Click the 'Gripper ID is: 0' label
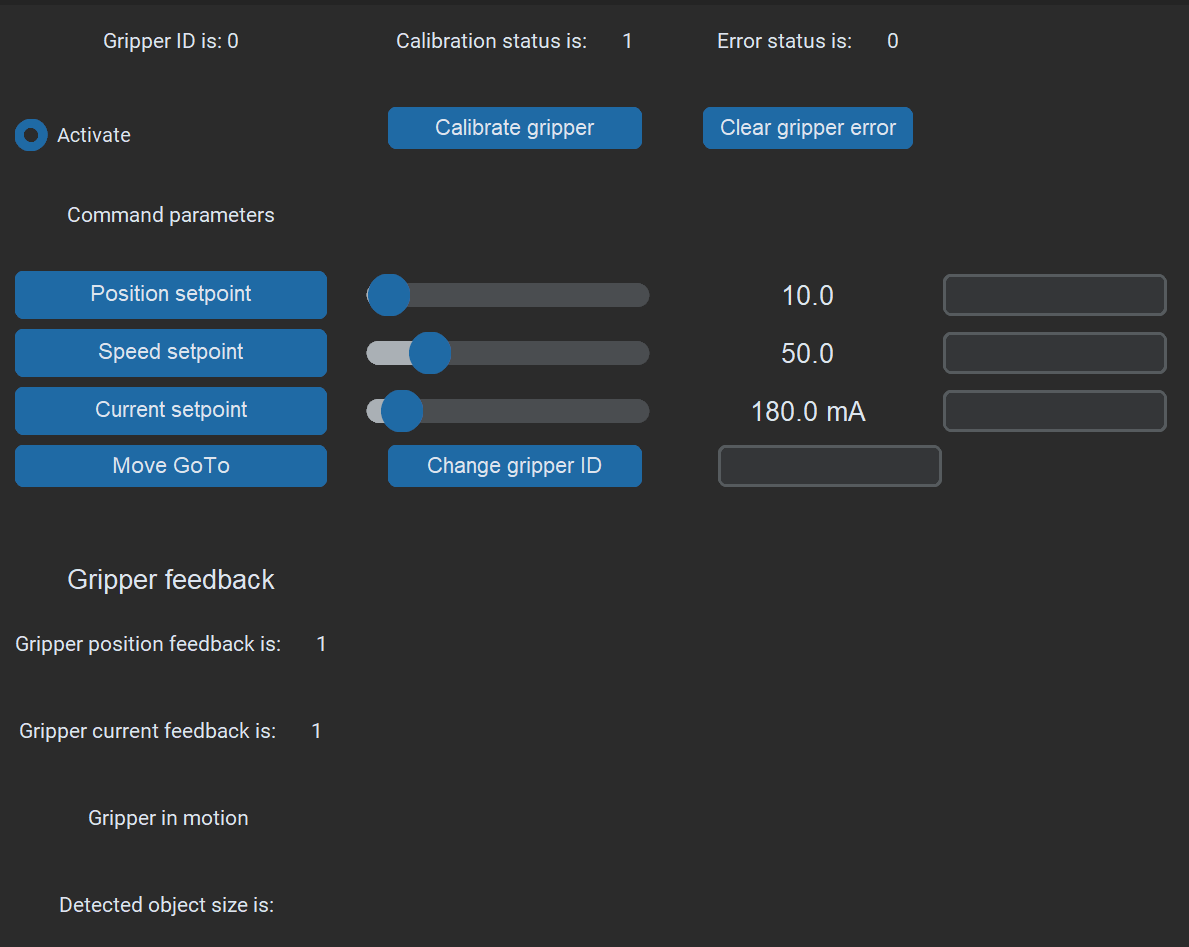 171,41
